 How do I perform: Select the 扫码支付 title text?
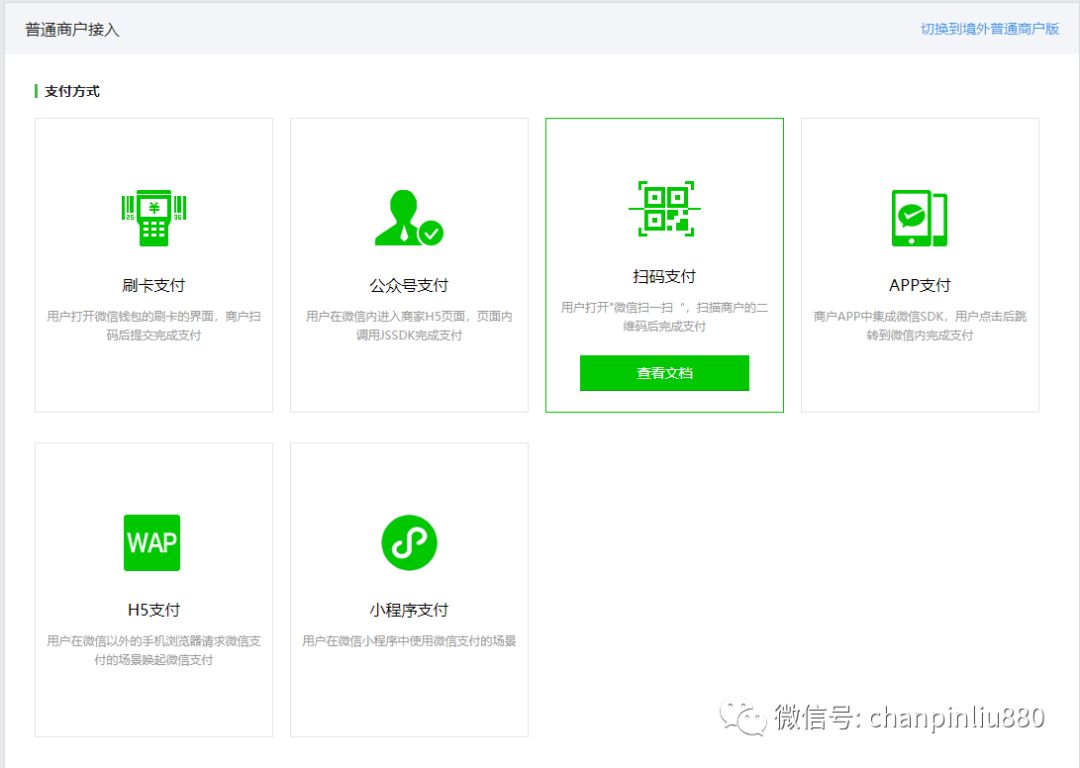pyautogui.click(x=665, y=276)
